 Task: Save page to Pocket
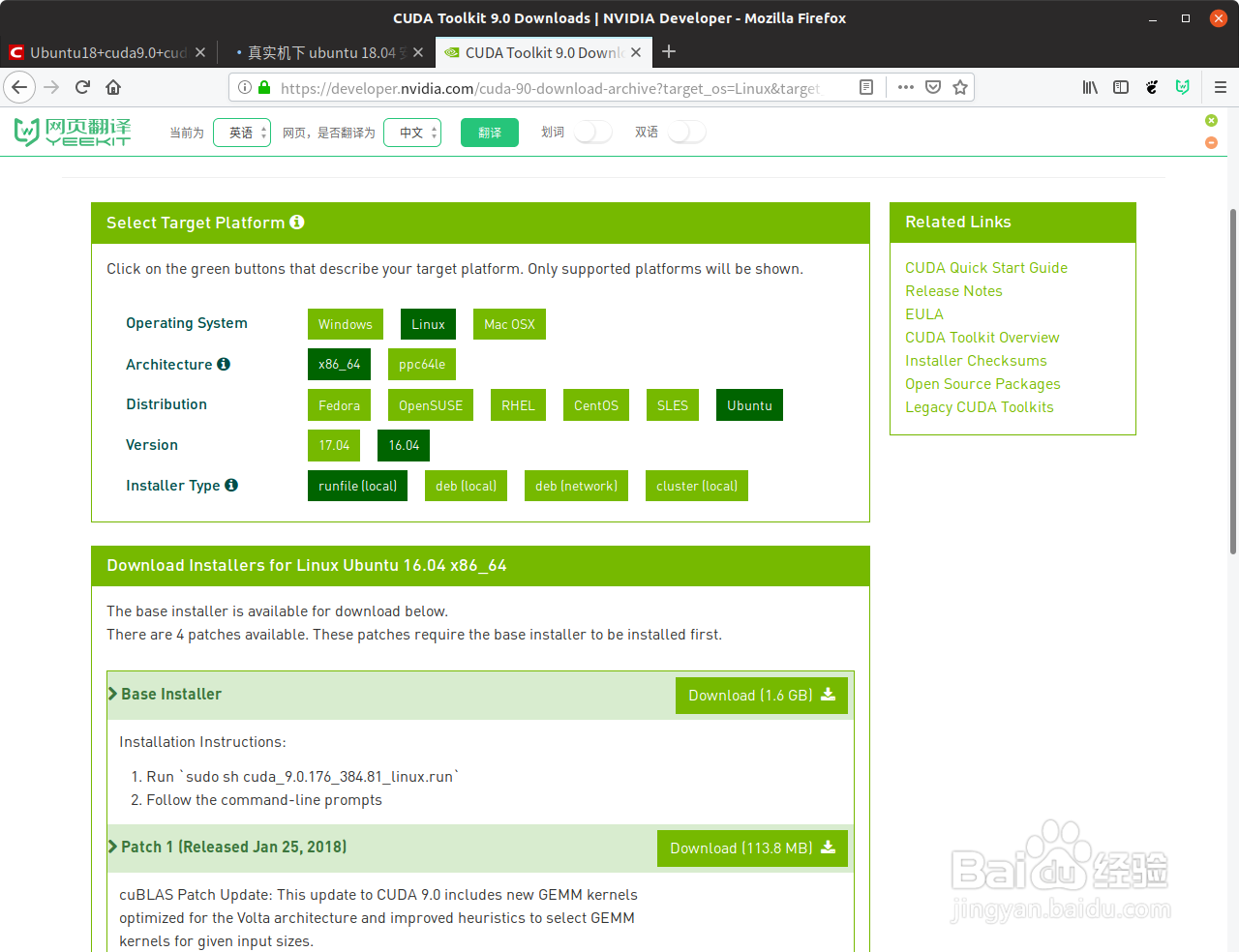933,87
